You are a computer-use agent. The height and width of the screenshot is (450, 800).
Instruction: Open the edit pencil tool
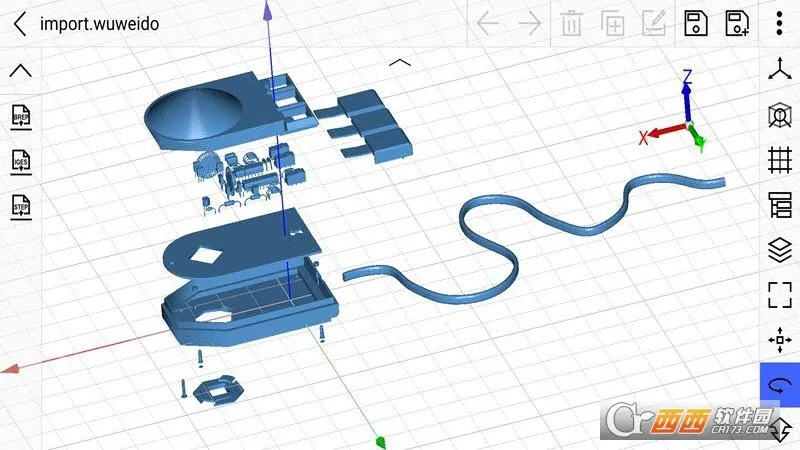pos(654,23)
